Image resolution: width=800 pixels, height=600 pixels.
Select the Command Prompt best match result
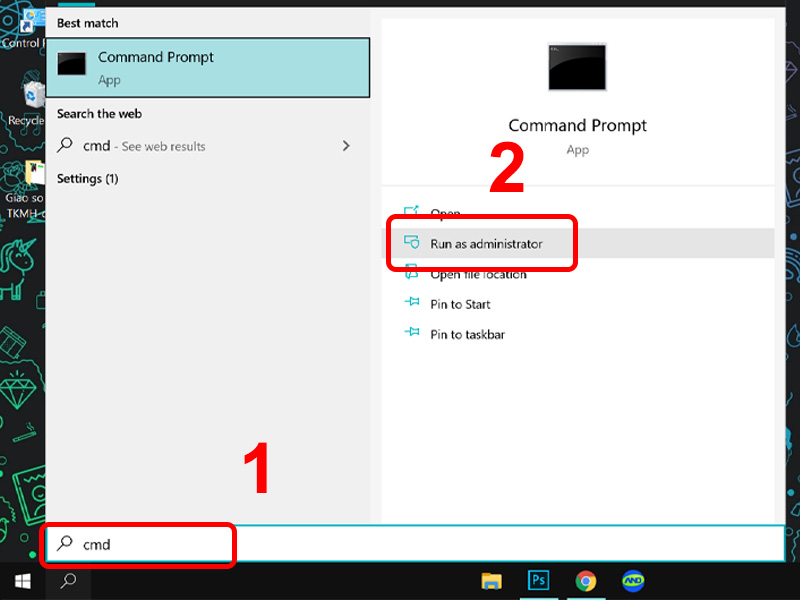point(208,66)
